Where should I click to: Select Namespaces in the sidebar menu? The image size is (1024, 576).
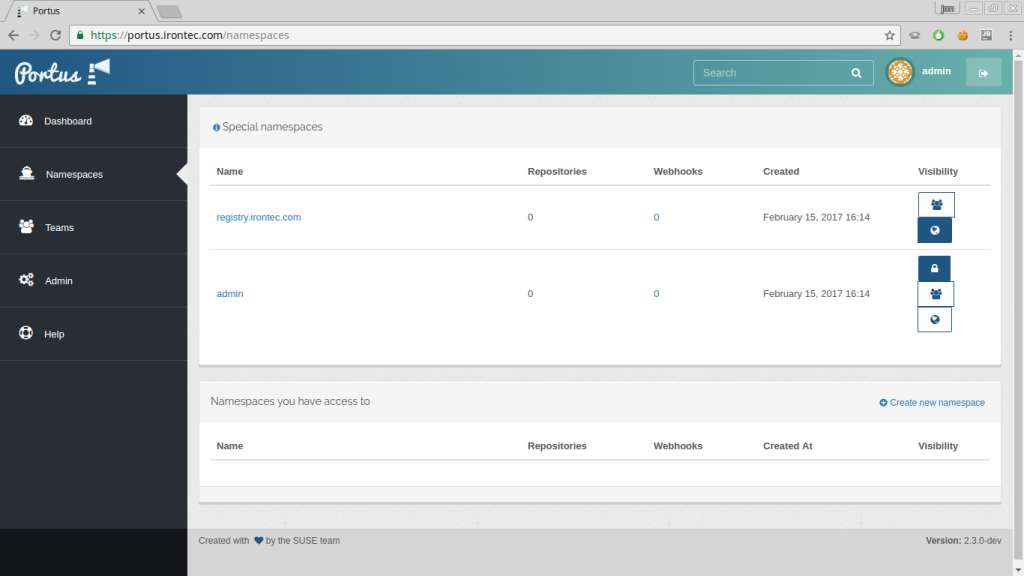point(73,174)
